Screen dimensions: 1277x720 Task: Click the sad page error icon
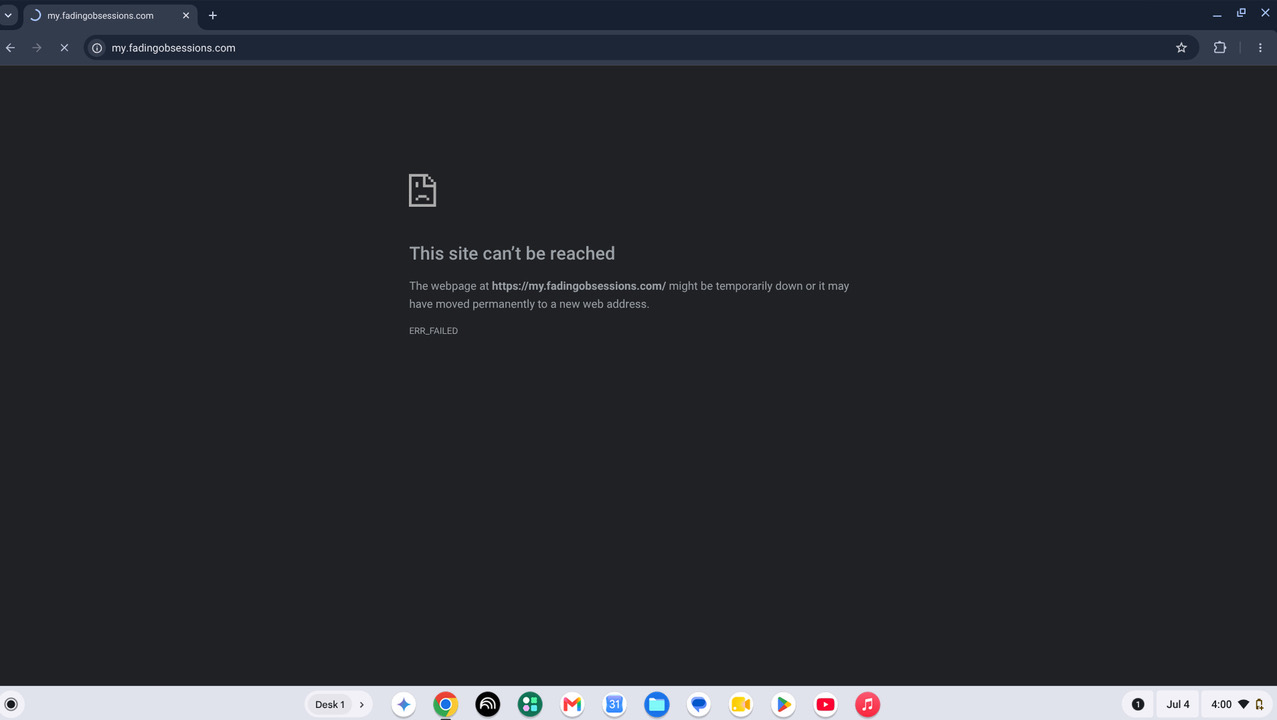(422, 190)
